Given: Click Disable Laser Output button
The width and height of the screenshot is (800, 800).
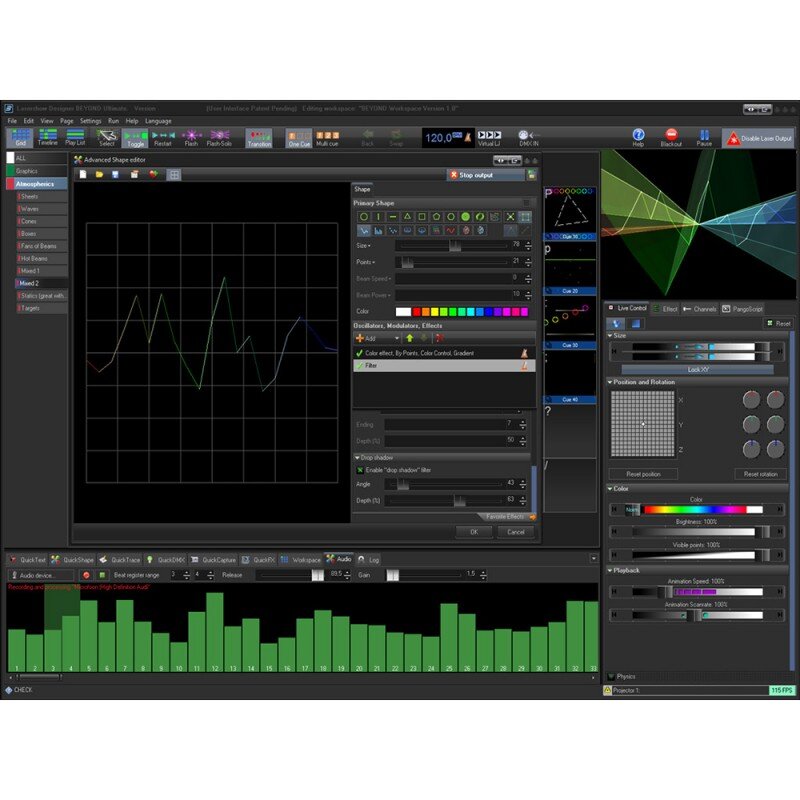Looking at the screenshot, I should (759, 138).
